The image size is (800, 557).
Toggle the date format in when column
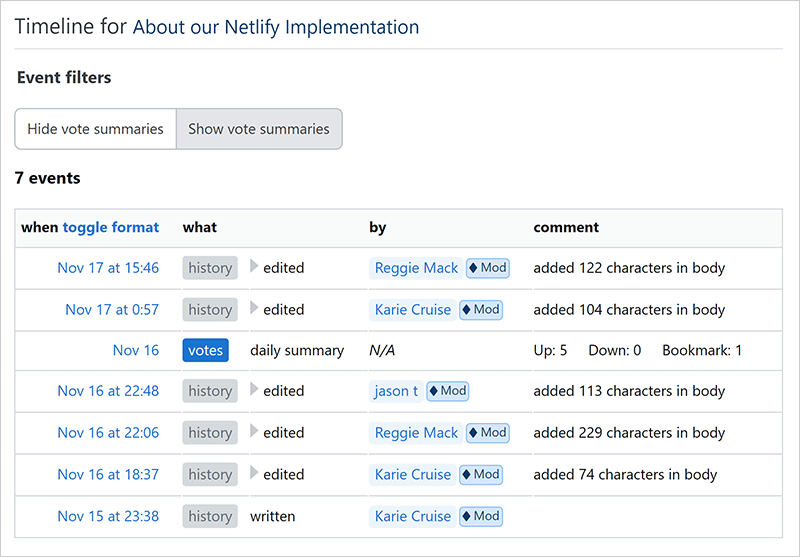coord(111,227)
